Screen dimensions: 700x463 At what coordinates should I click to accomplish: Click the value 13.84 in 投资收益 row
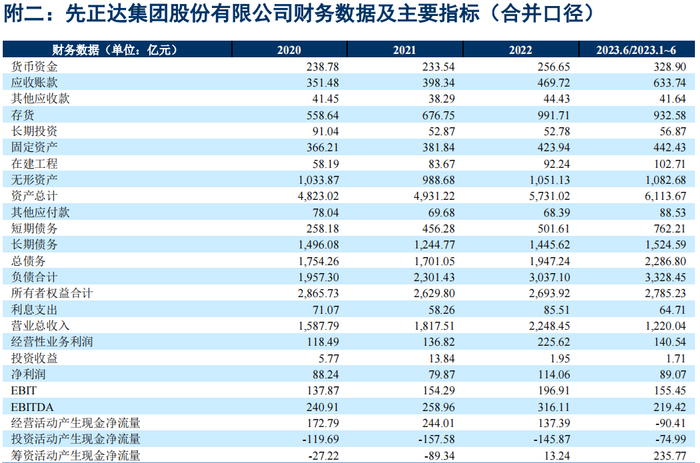pyautogui.click(x=442, y=359)
